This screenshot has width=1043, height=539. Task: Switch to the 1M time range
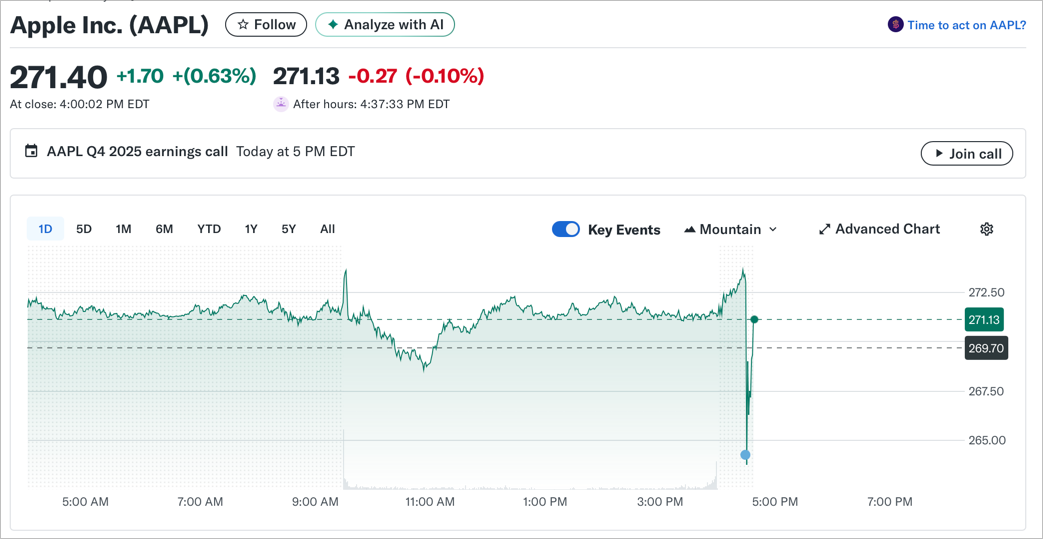point(123,229)
